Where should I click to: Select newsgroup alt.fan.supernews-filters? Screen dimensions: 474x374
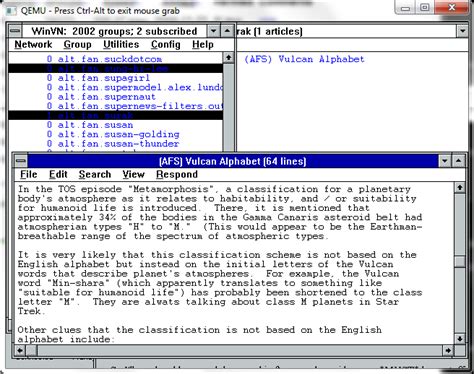click(x=115, y=106)
